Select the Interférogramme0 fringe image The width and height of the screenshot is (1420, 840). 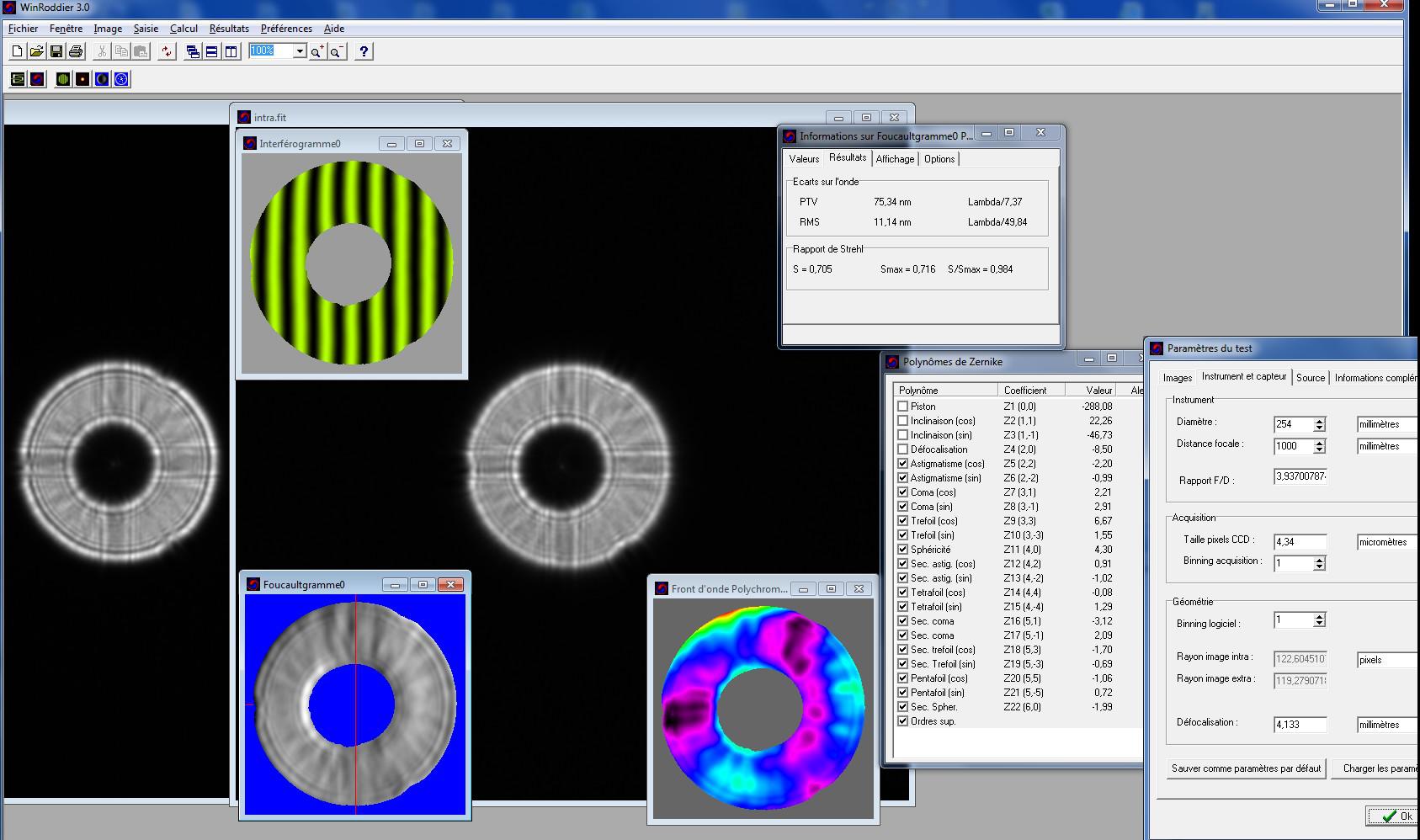(x=352, y=263)
